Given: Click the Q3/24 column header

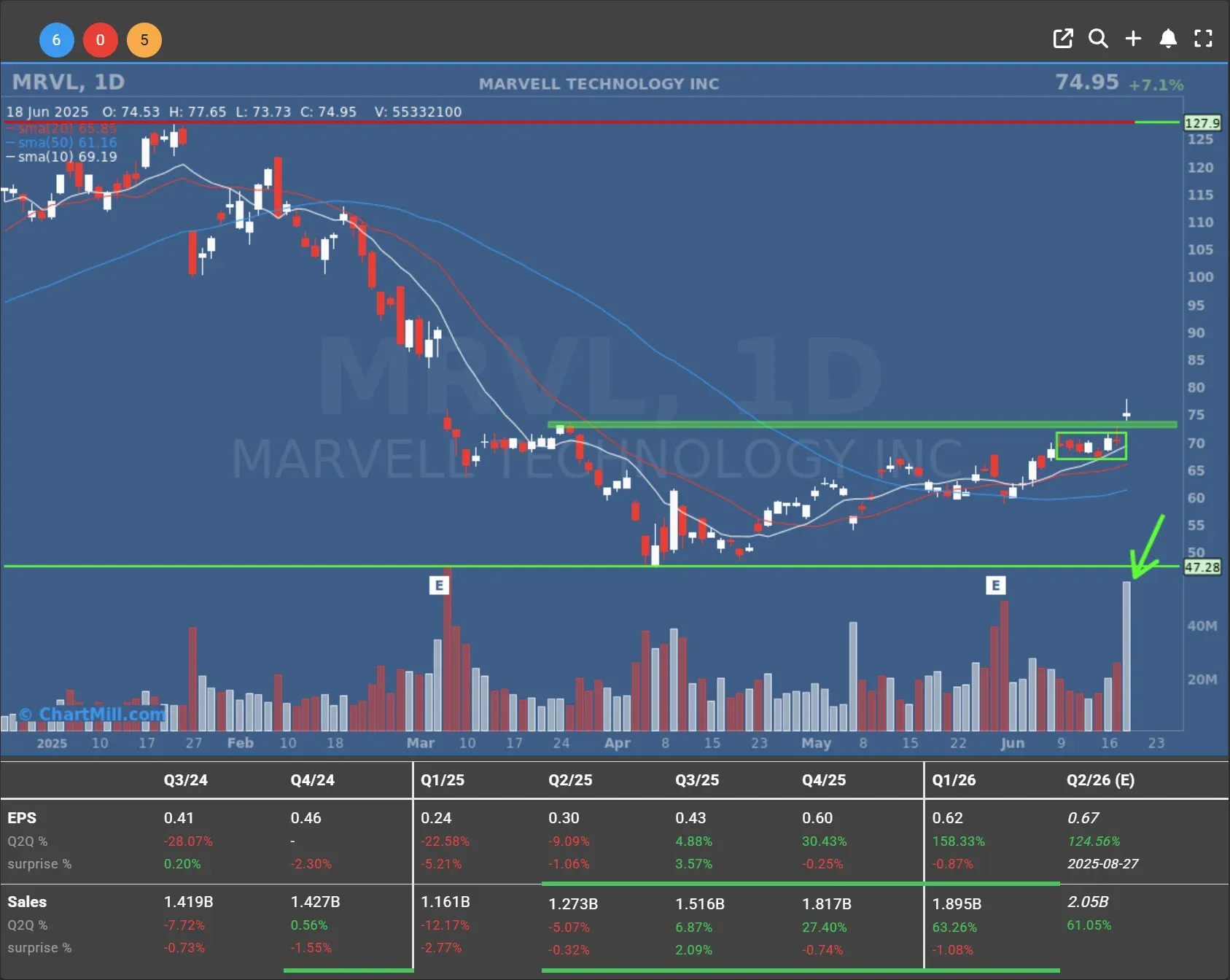Looking at the screenshot, I should [x=186, y=779].
